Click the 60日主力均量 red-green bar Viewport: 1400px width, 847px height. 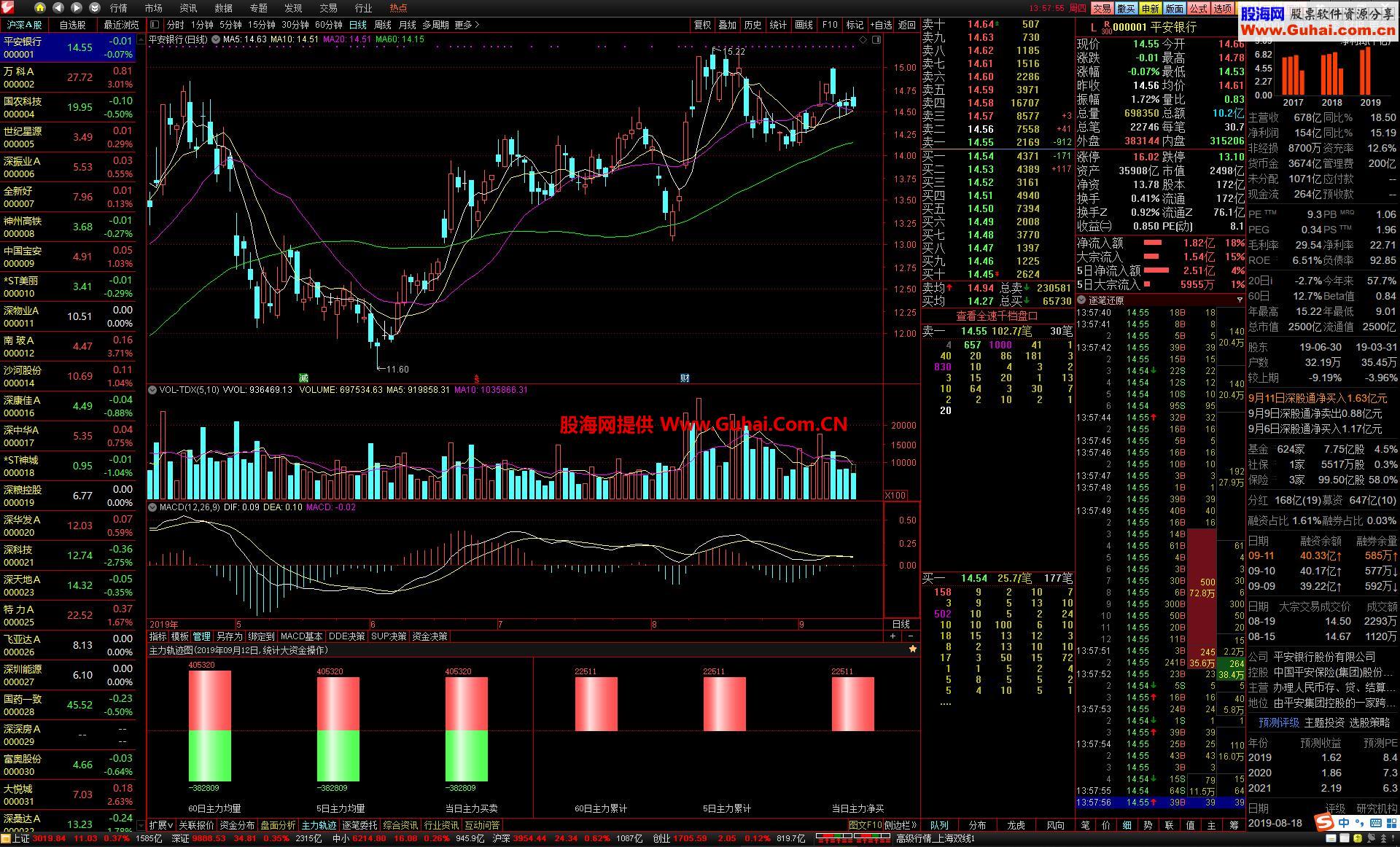(x=209, y=726)
